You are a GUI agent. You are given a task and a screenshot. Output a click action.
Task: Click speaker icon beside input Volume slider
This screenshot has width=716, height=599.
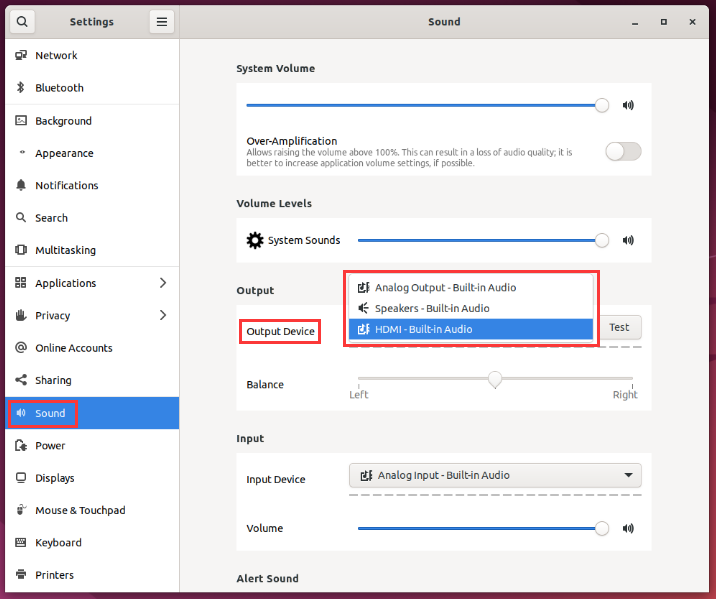[628, 528]
